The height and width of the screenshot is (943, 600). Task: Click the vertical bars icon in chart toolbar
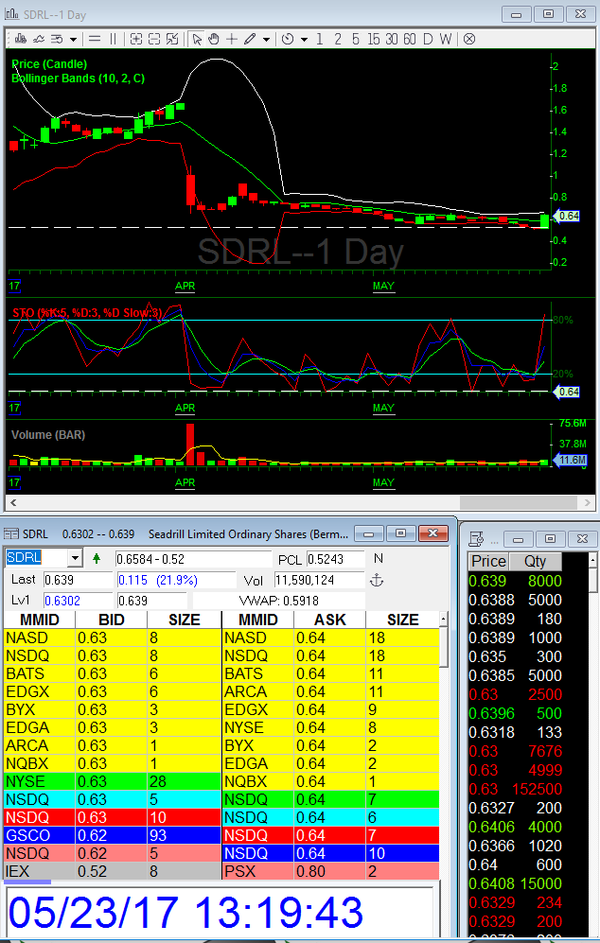coord(113,39)
